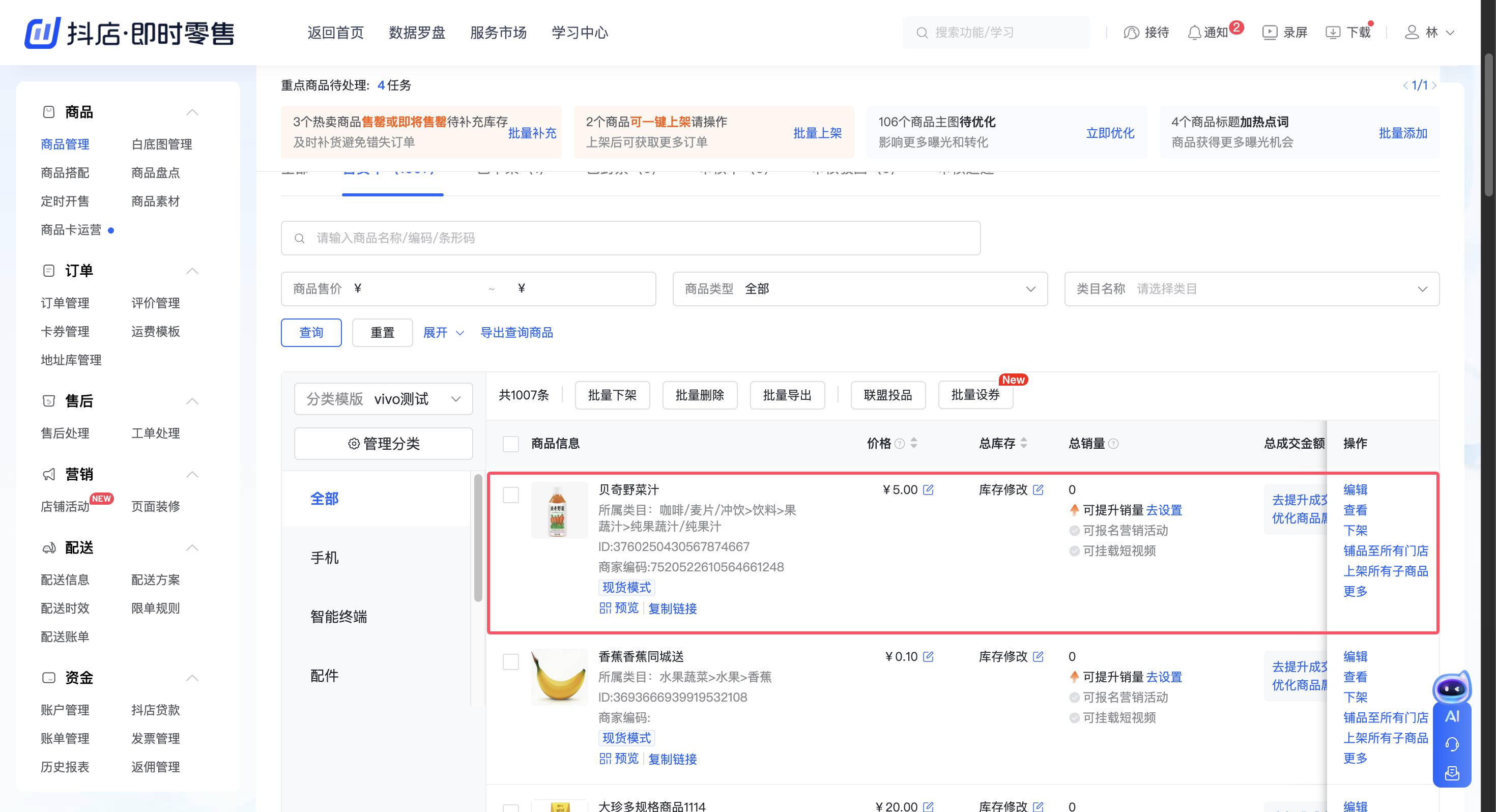
Task: Click the 录屏 screen record icon
Action: click(1269, 33)
